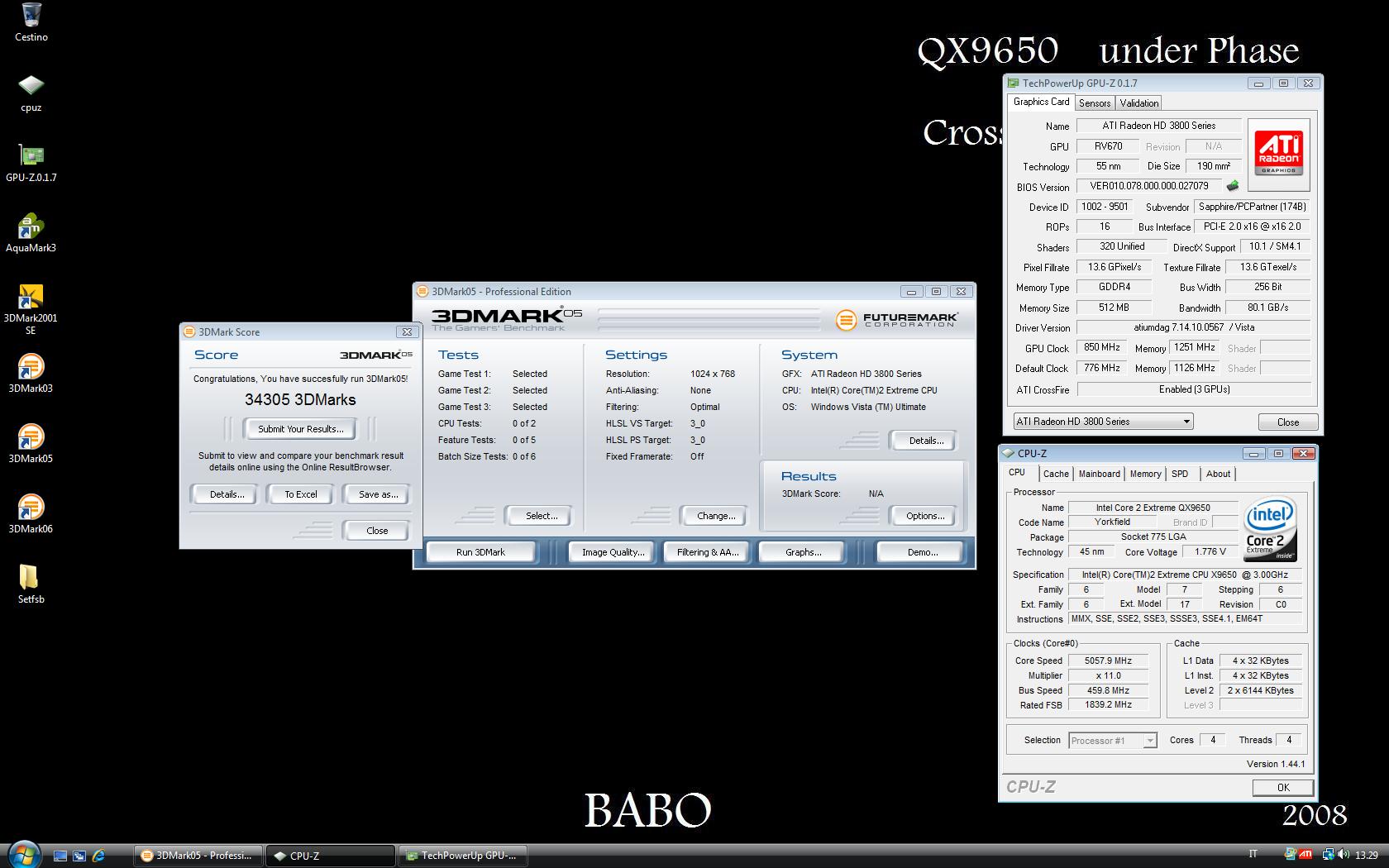Click Run 3DMark button
Screen dimensions: 1389x868
(x=480, y=552)
